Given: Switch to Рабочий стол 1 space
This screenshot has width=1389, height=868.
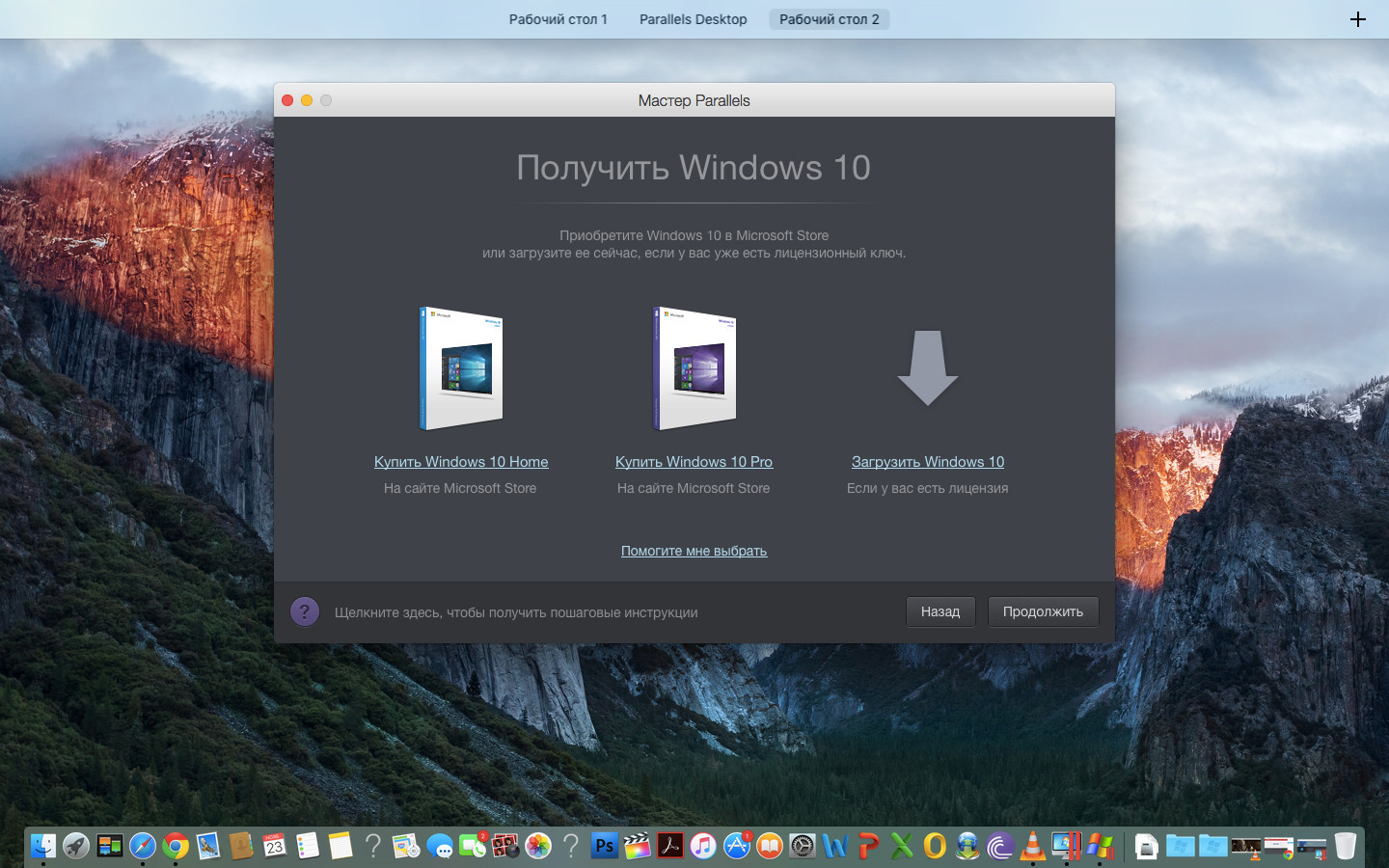Looking at the screenshot, I should point(558,19).
